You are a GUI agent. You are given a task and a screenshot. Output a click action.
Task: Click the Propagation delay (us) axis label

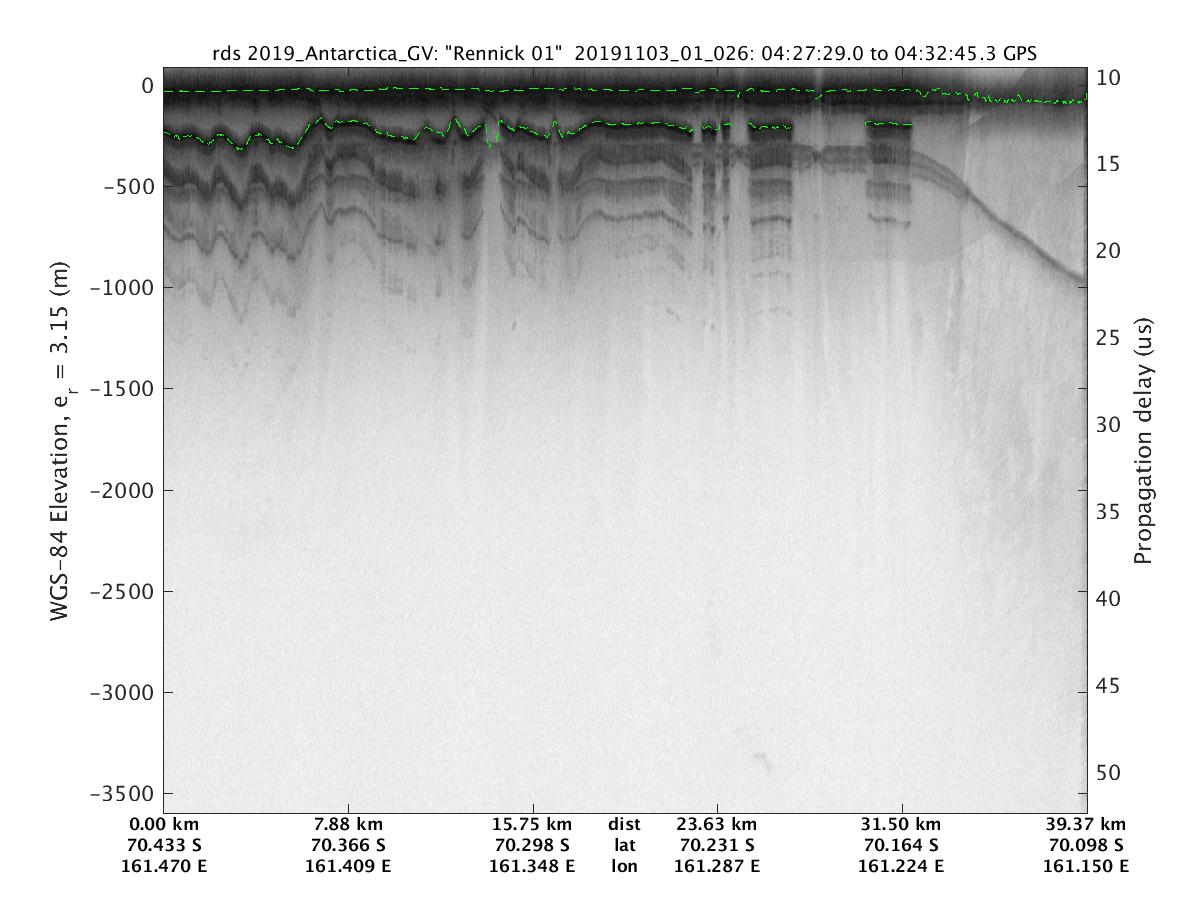[1143, 440]
